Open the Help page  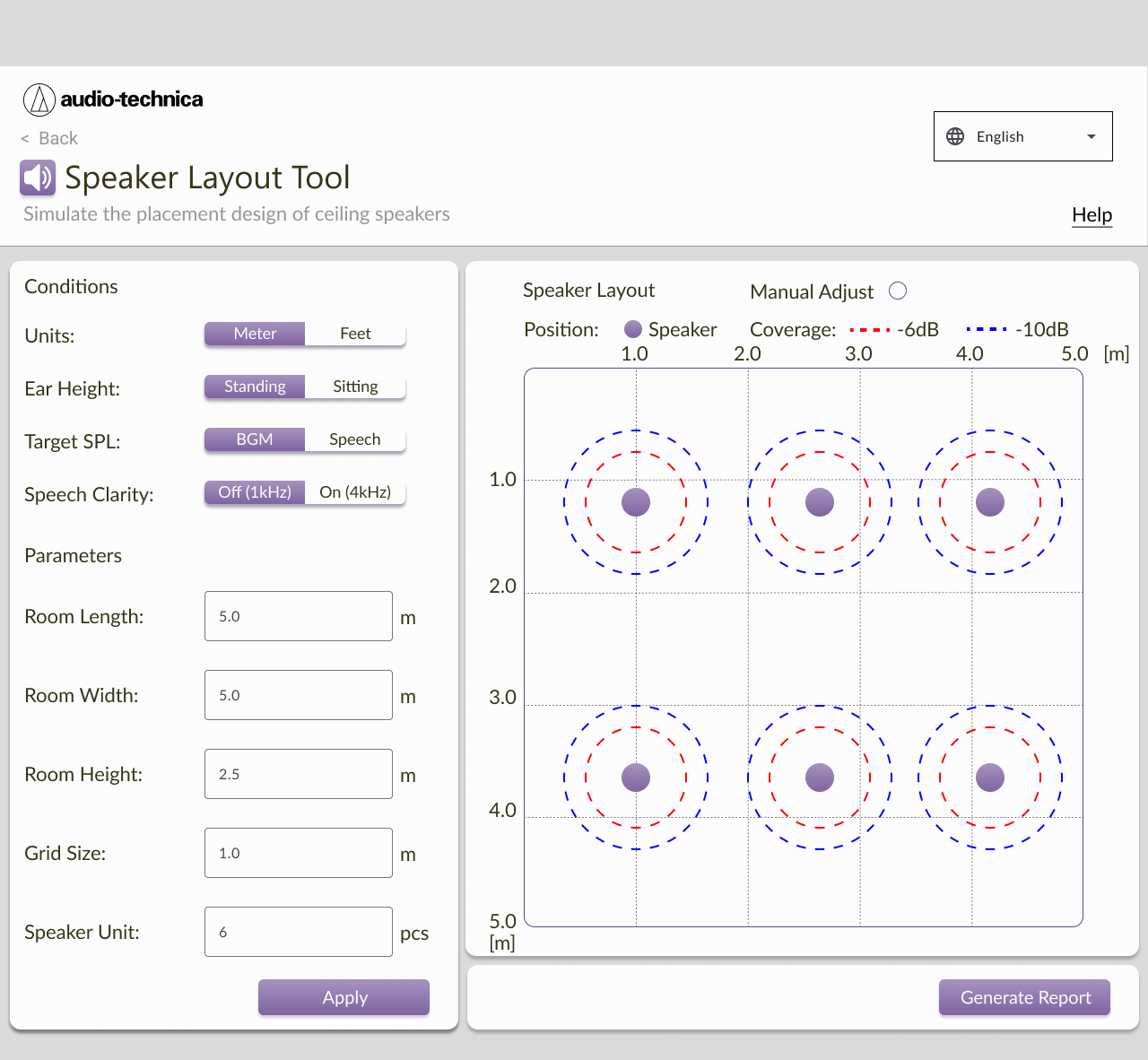click(1091, 215)
